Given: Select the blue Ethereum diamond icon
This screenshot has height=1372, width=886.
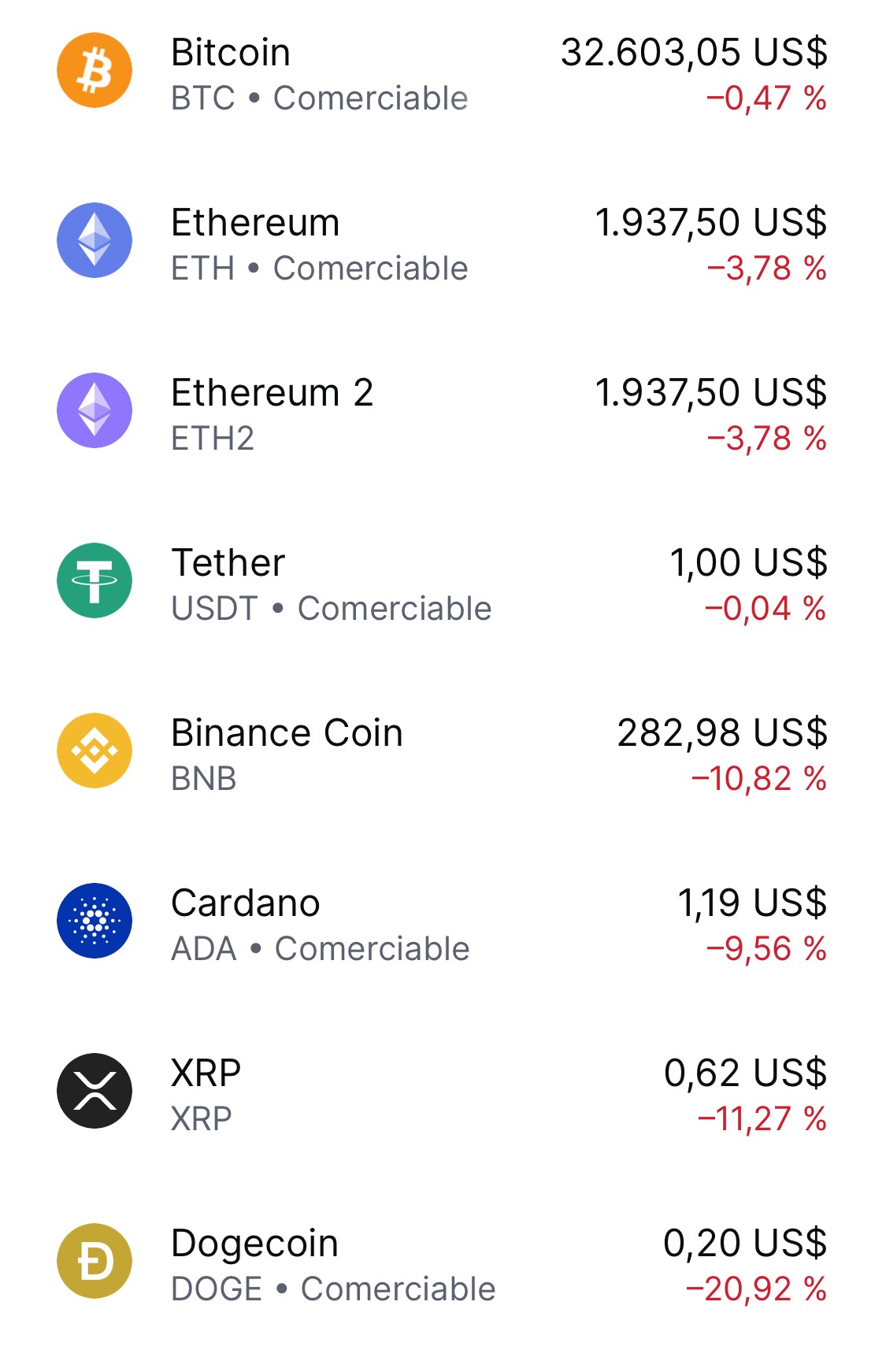Looking at the screenshot, I should click(x=95, y=240).
